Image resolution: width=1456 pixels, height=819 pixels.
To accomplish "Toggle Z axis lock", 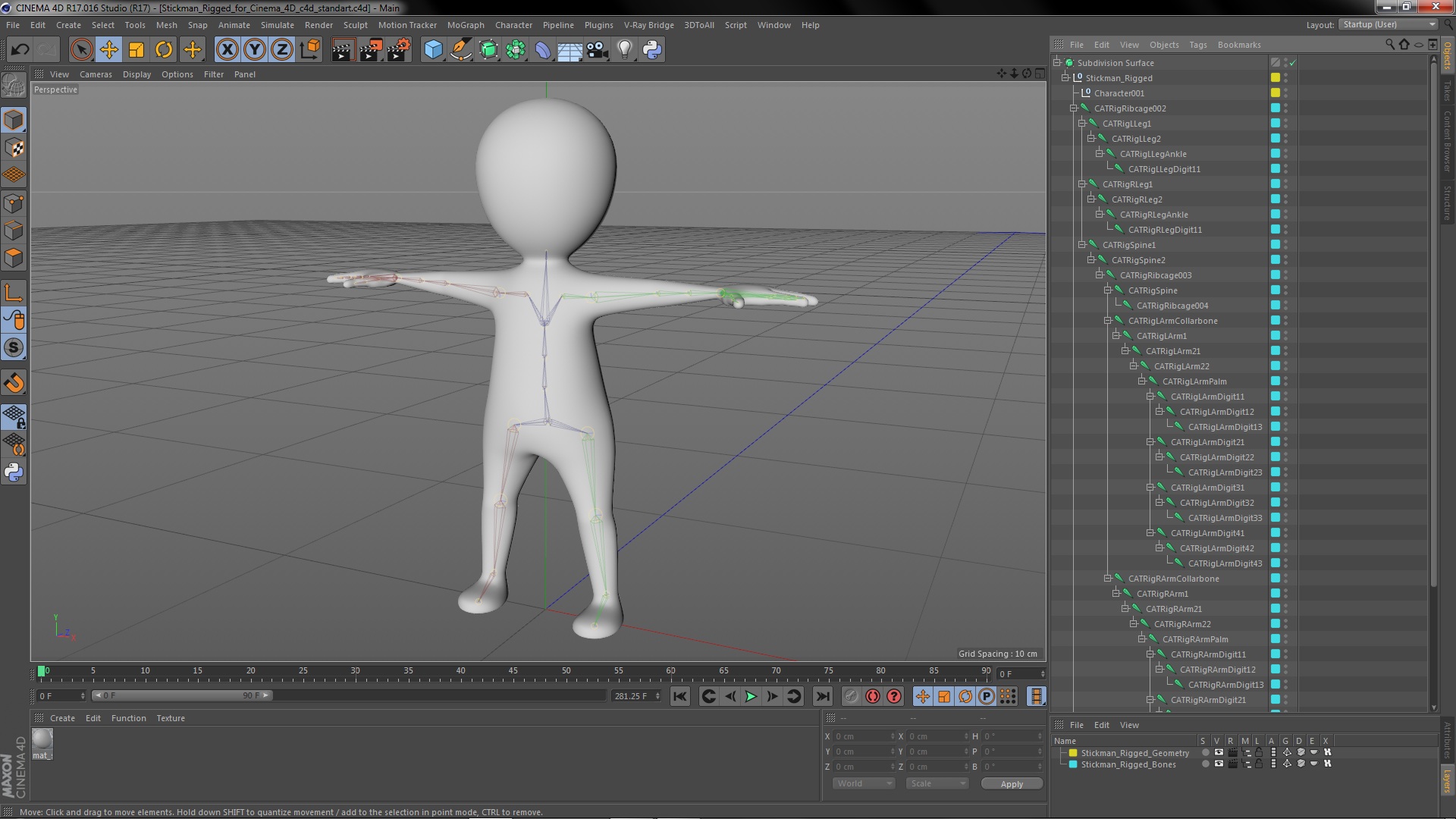I will click(x=282, y=50).
